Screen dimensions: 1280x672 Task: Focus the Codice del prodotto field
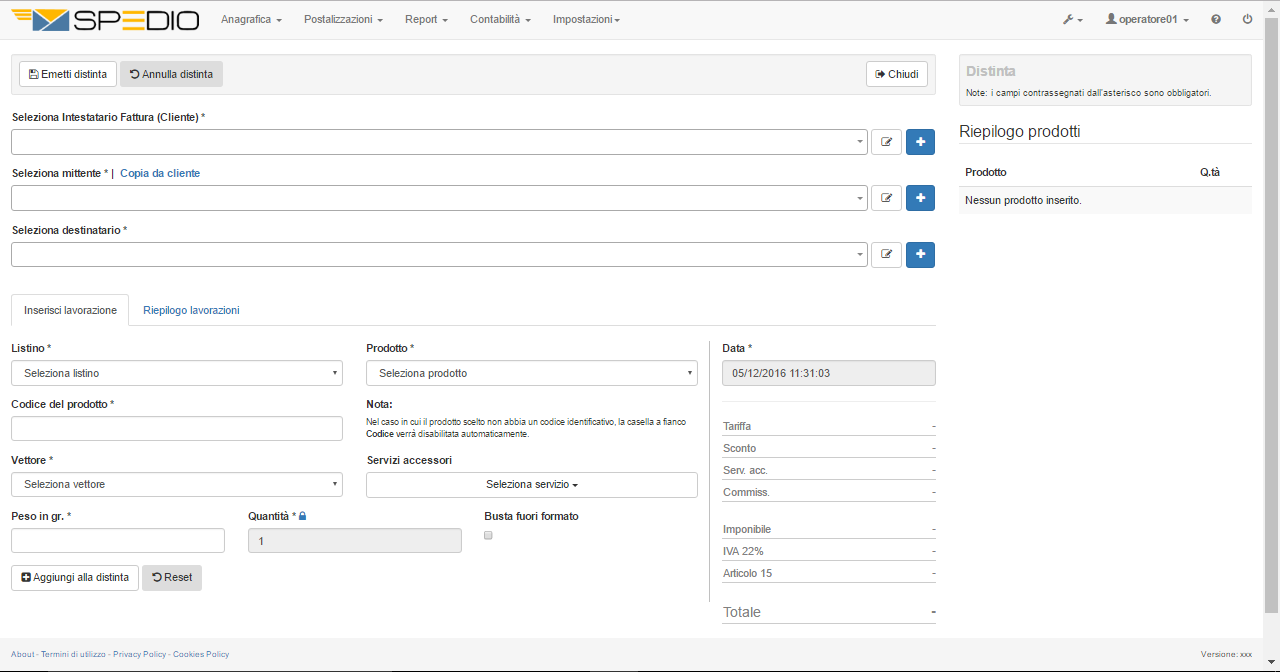[x=177, y=428]
